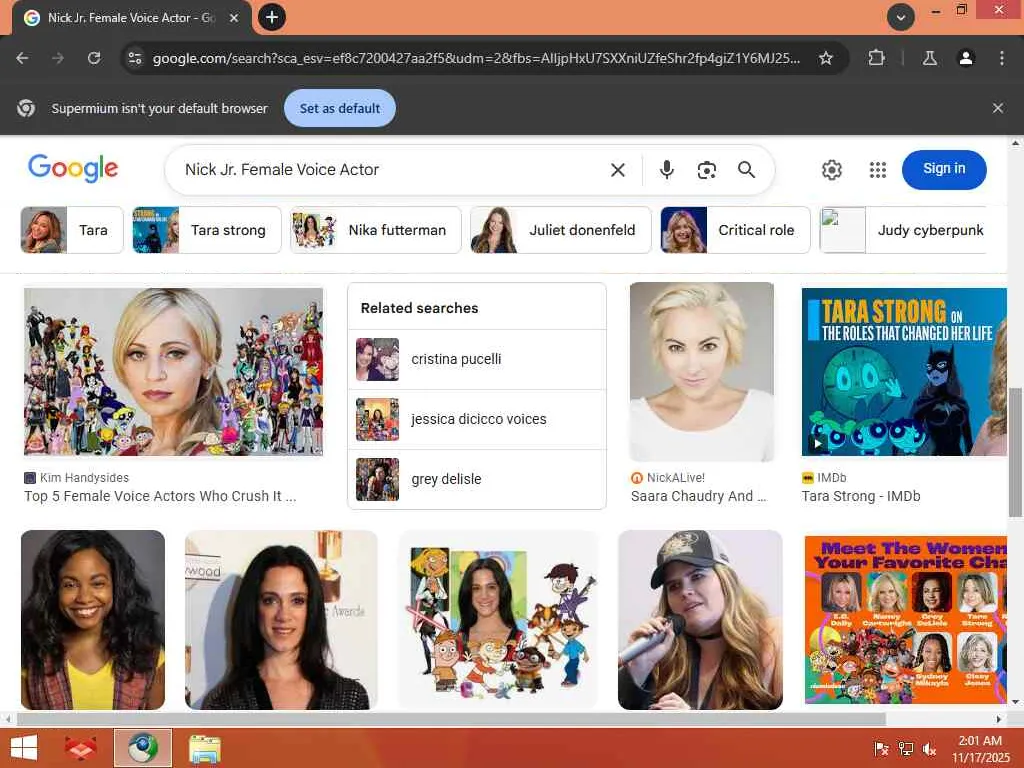1024x768 pixels.
Task: Open the red taskbar app icon
Action: point(81,748)
